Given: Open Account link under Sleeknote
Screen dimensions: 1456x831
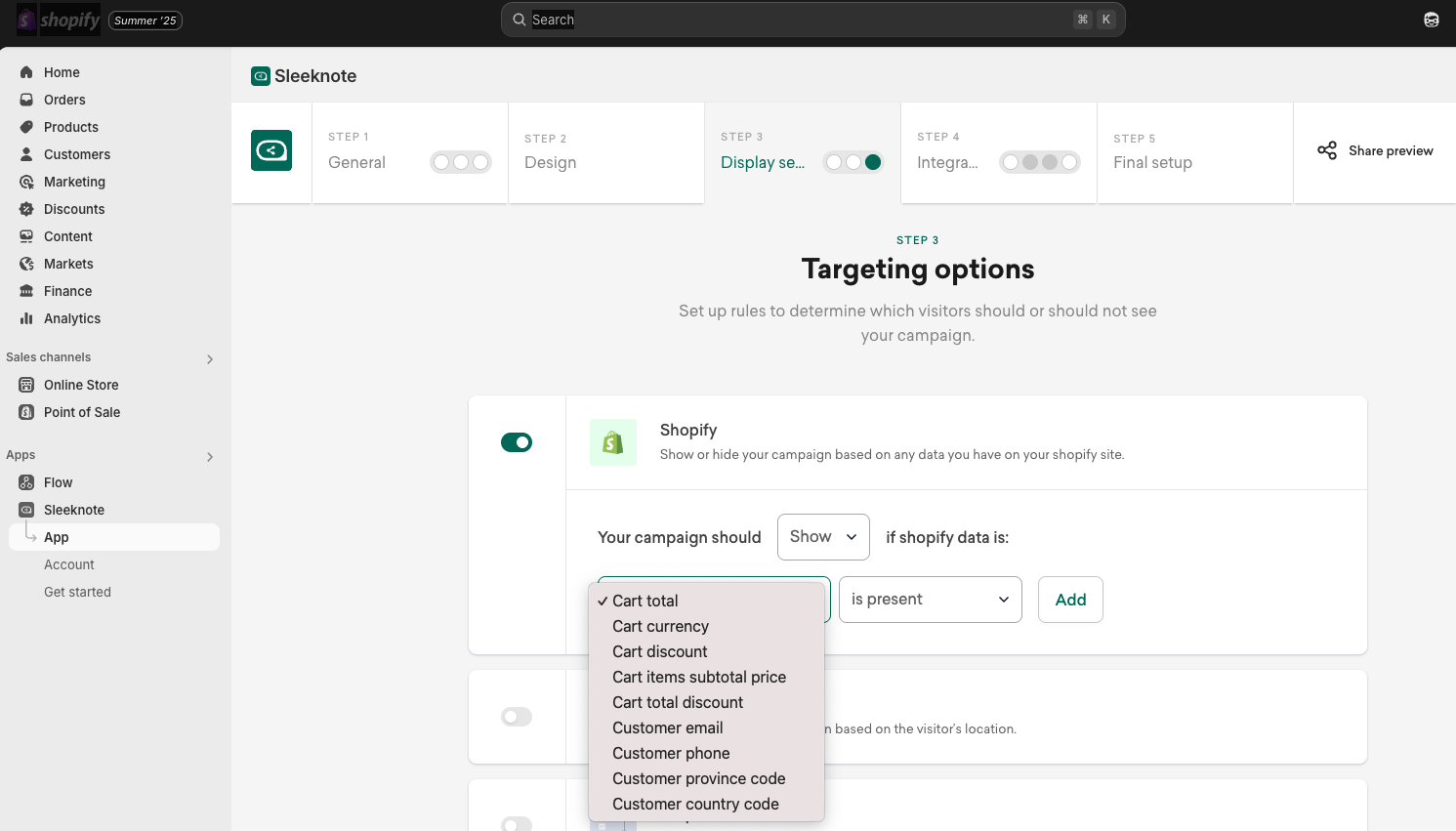Looking at the screenshot, I should click(x=69, y=564).
